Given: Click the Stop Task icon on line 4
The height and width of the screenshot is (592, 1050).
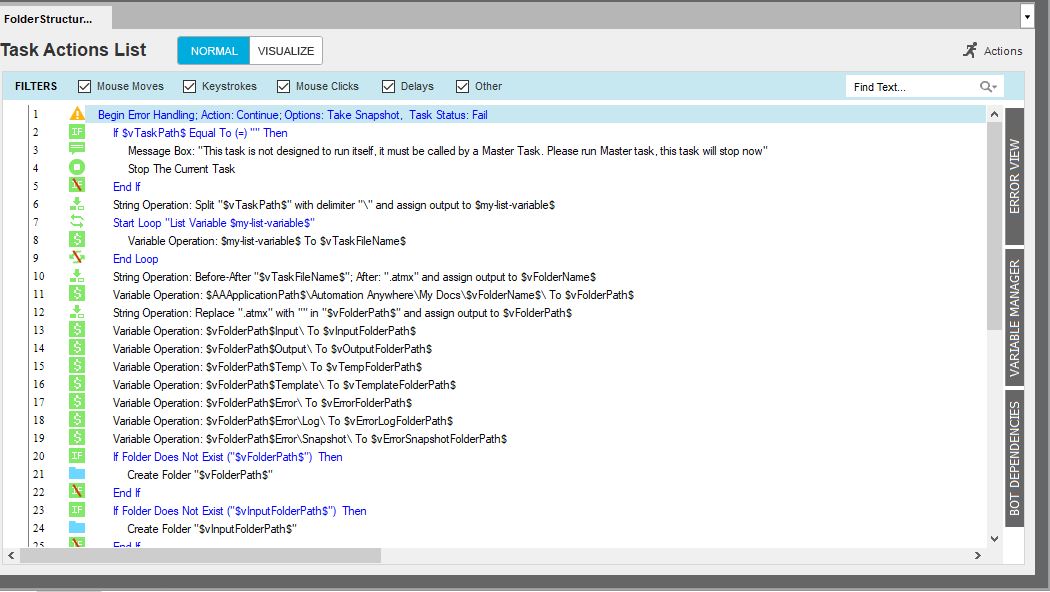Looking at the screenshot, I should (x=77, y=169).
